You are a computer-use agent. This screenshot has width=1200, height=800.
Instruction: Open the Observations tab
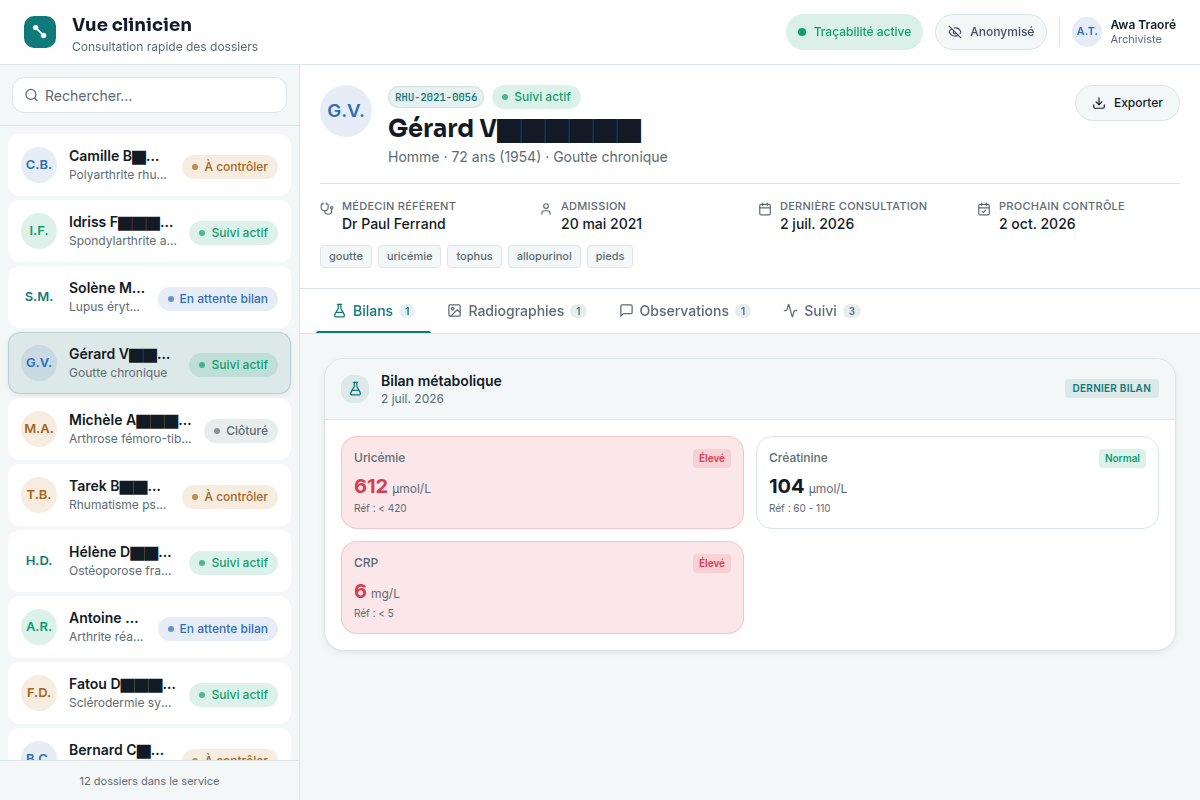click(685, 311)
